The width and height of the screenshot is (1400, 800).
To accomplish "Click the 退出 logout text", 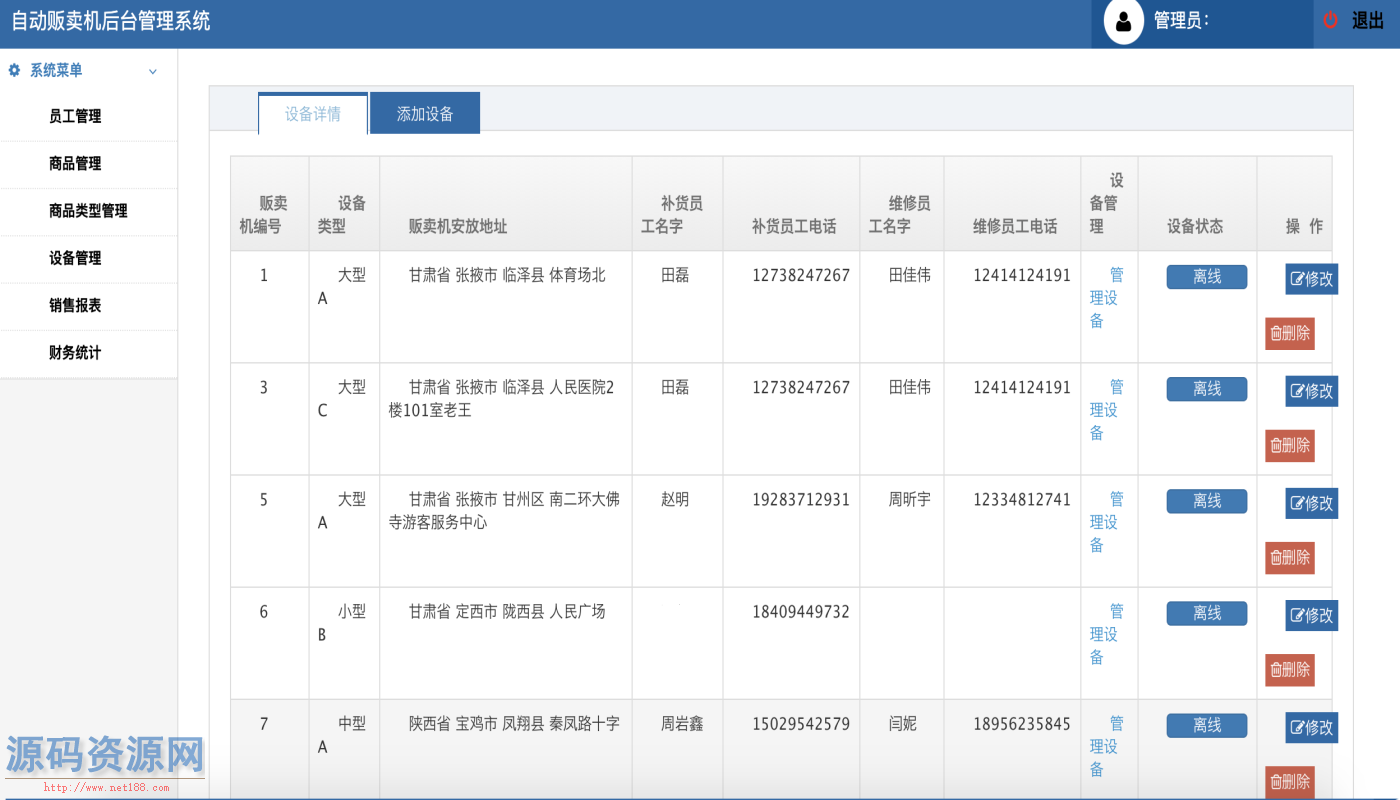I will [1367, 21].
